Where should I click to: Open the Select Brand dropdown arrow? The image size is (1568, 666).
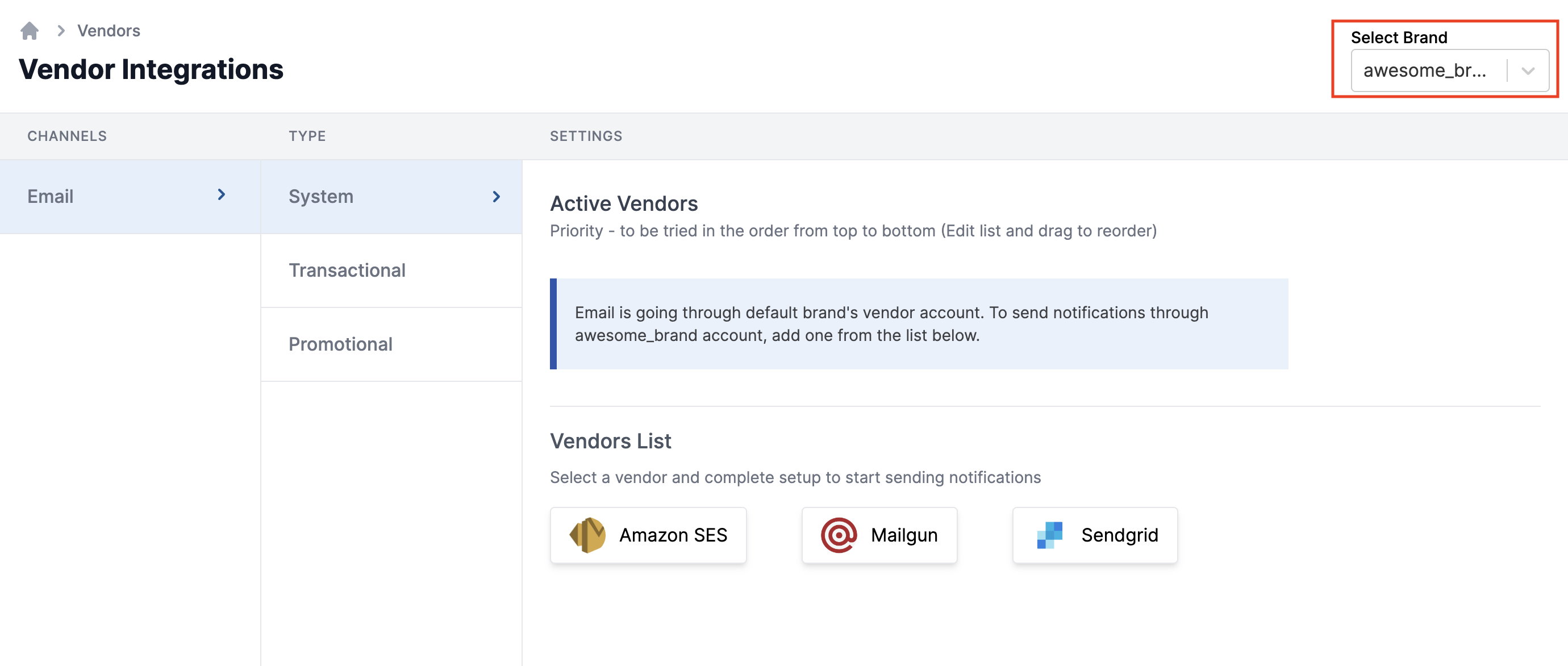coord(1528,70)
